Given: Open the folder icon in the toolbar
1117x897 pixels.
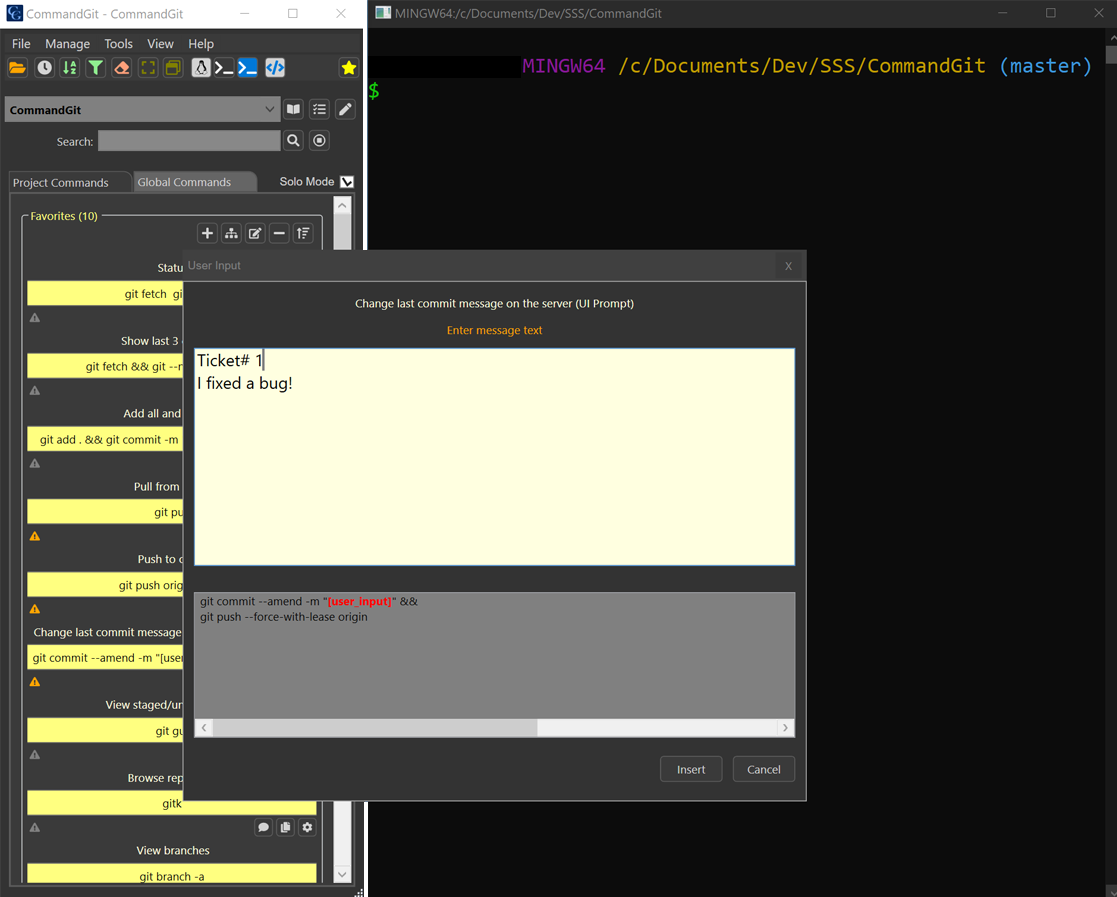Looking at the screenshot, I should [x=17, y=67].
